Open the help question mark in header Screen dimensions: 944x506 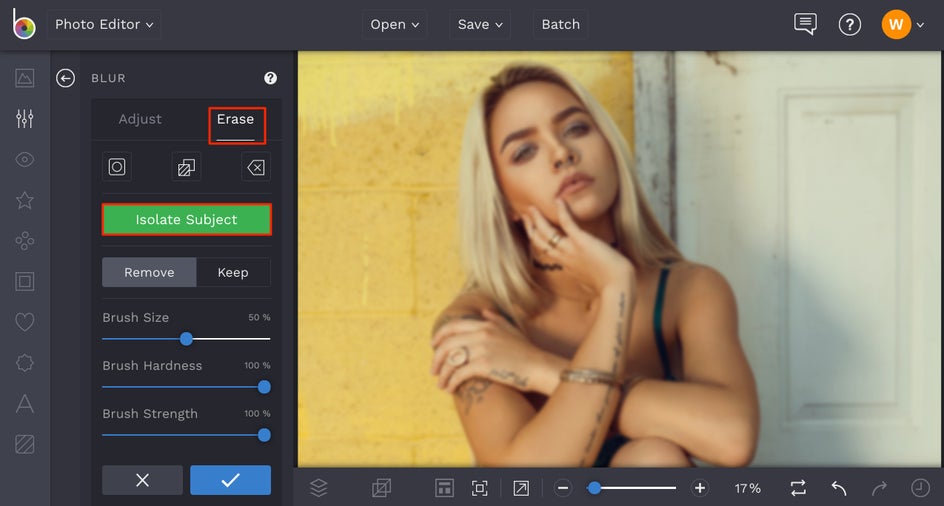pyautogui.click(x=849, y=25)
